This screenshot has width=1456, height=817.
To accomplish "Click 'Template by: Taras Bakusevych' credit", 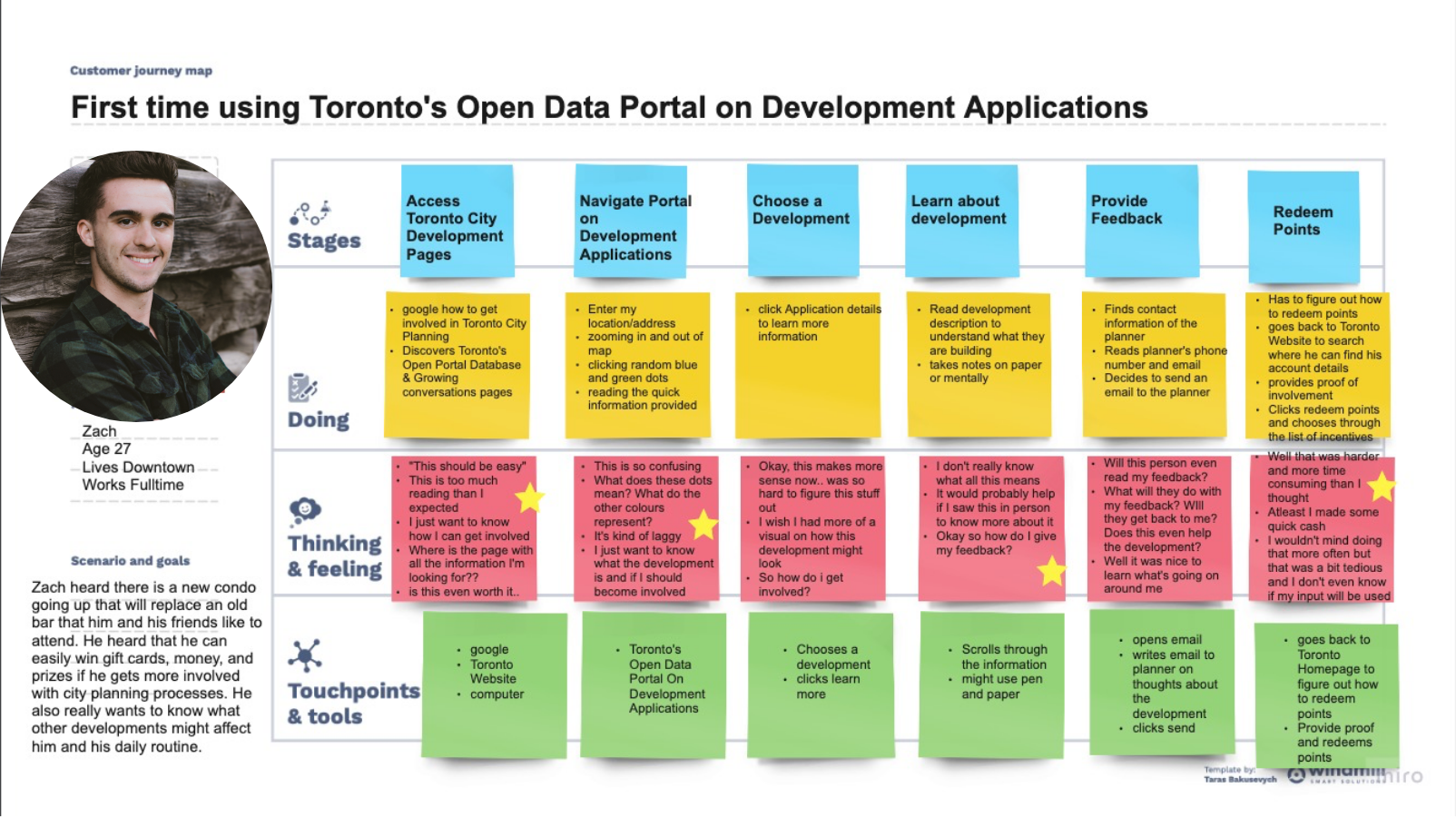I will [x=1240, y=774].
